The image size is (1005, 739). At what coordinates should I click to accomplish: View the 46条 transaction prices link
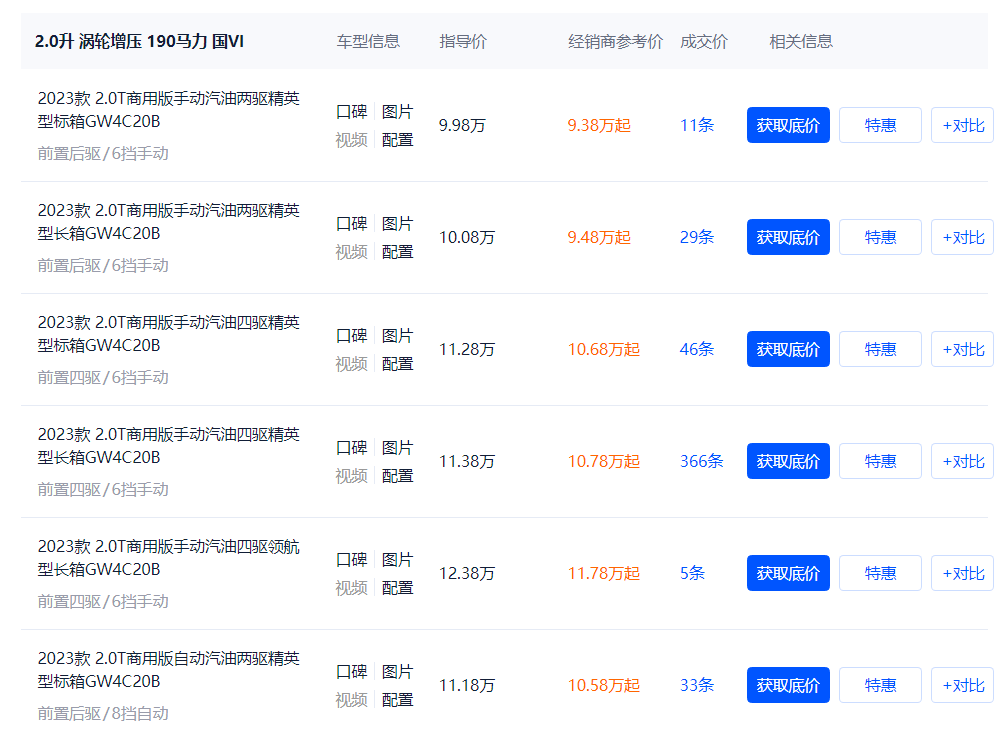(696, 349)
